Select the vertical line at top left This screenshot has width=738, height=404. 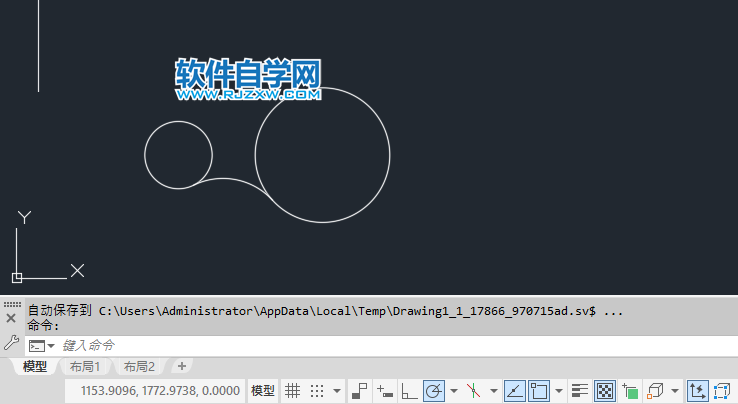coord(39,47)
